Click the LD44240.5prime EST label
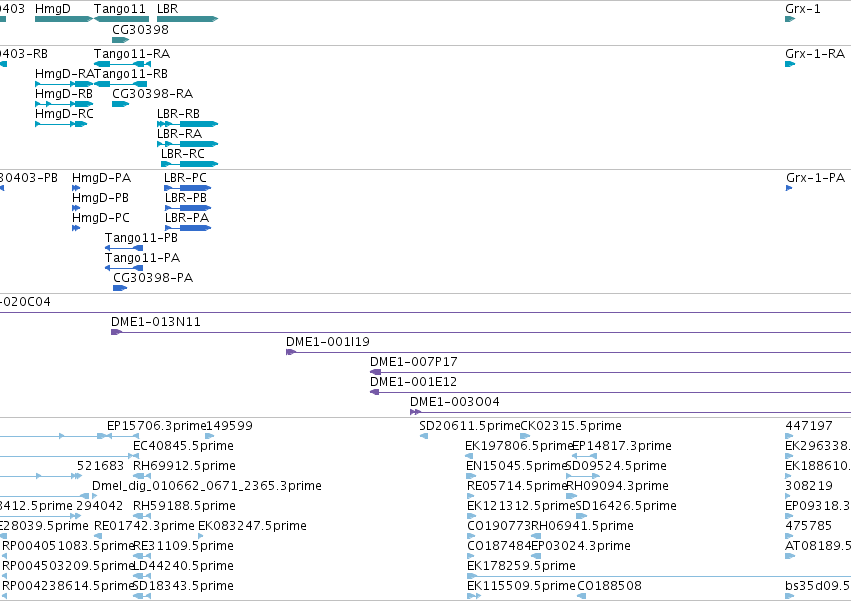Viewport: 851px width, 601px height. pos(183,567)
